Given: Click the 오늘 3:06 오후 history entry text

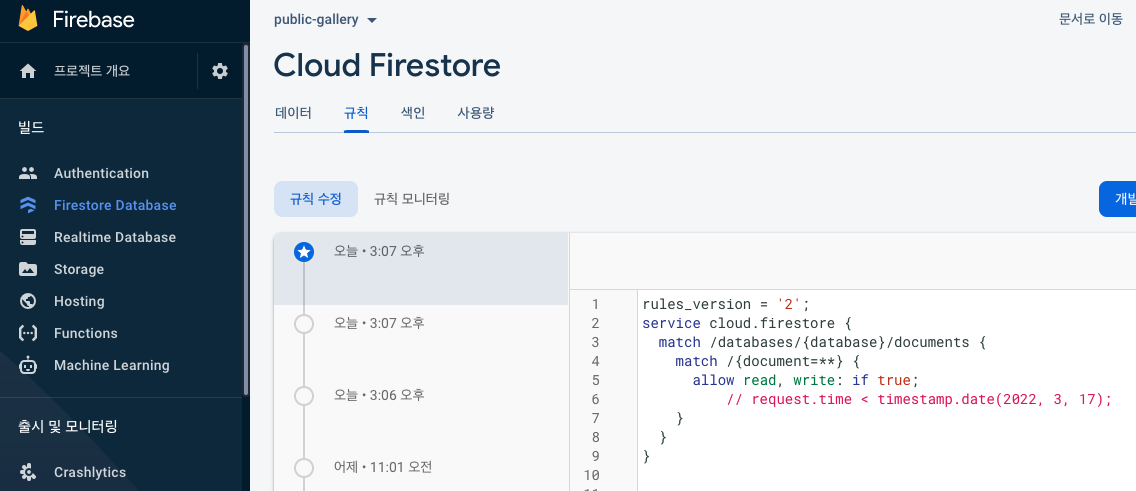Looking at the screenshot, I should click(x=379, y=395).
